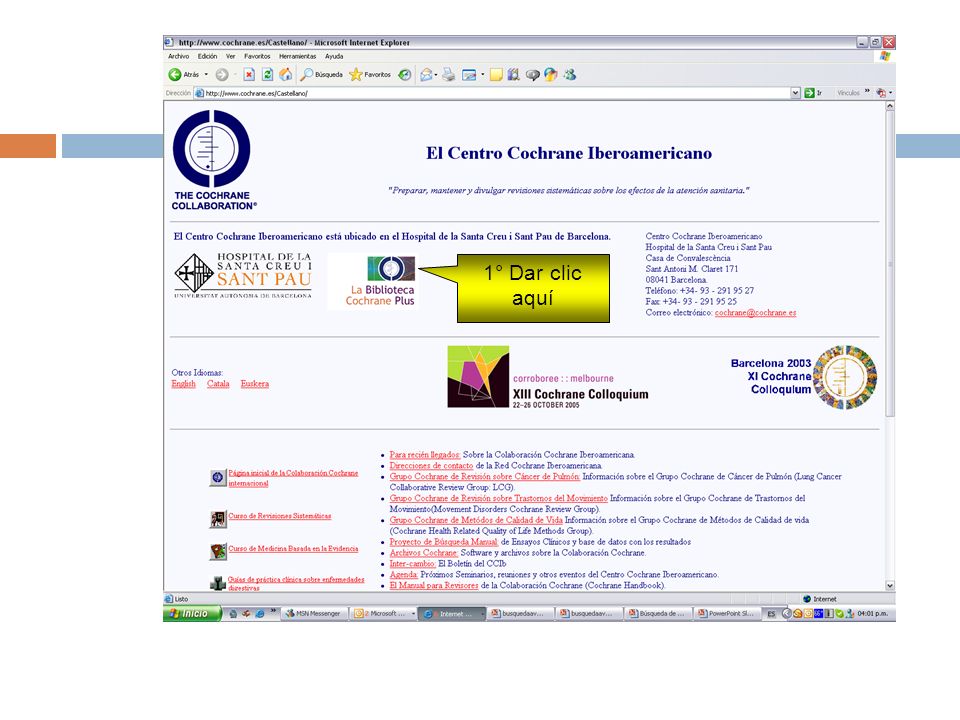Screen dimensions: 960x720
Task: Click the page scrollbar up arrow
Action: tap(890, 106)
